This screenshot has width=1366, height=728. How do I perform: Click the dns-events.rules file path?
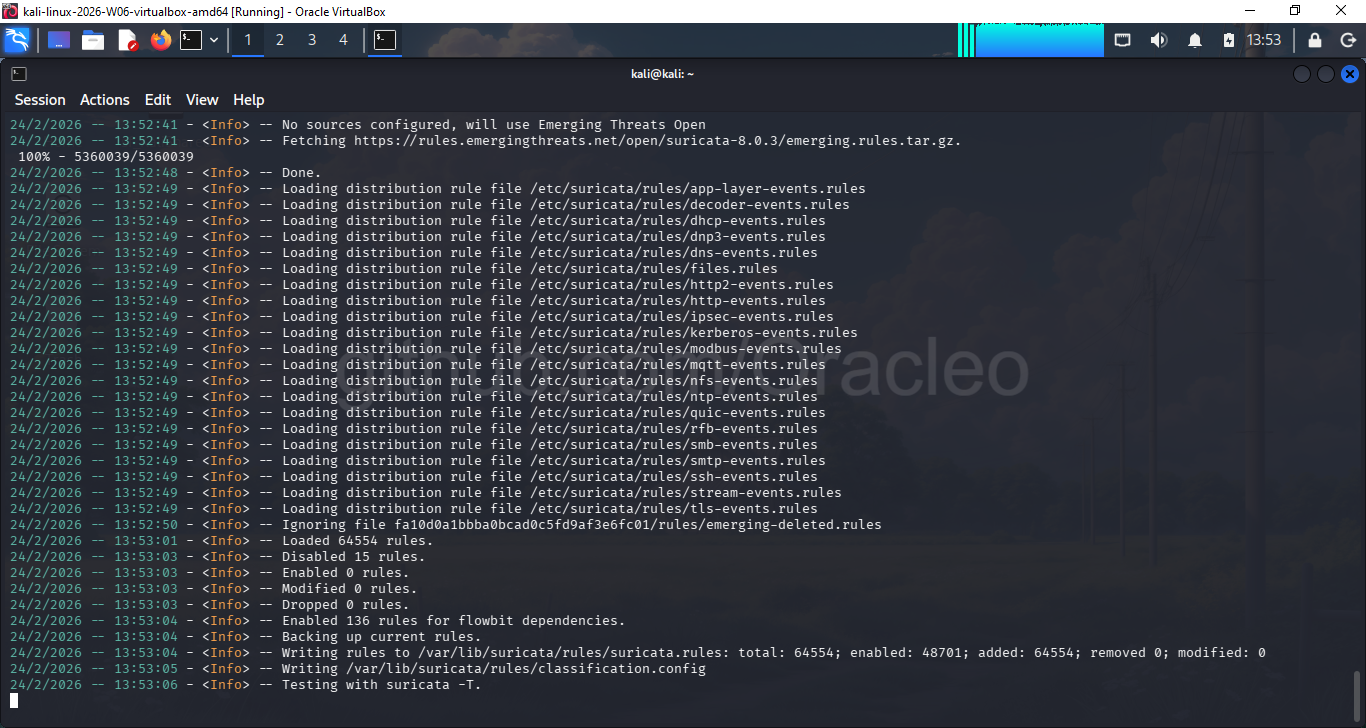pyautogui.click(x=674, y=253)
